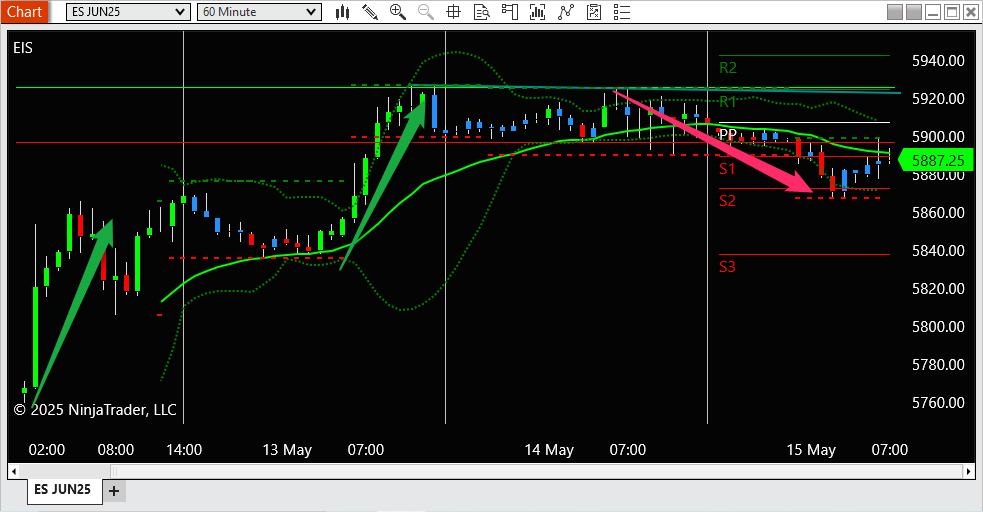Click the PP pivot label
Image resolution: width=983 pixels, height=512 pixels.
pos(727,134)
